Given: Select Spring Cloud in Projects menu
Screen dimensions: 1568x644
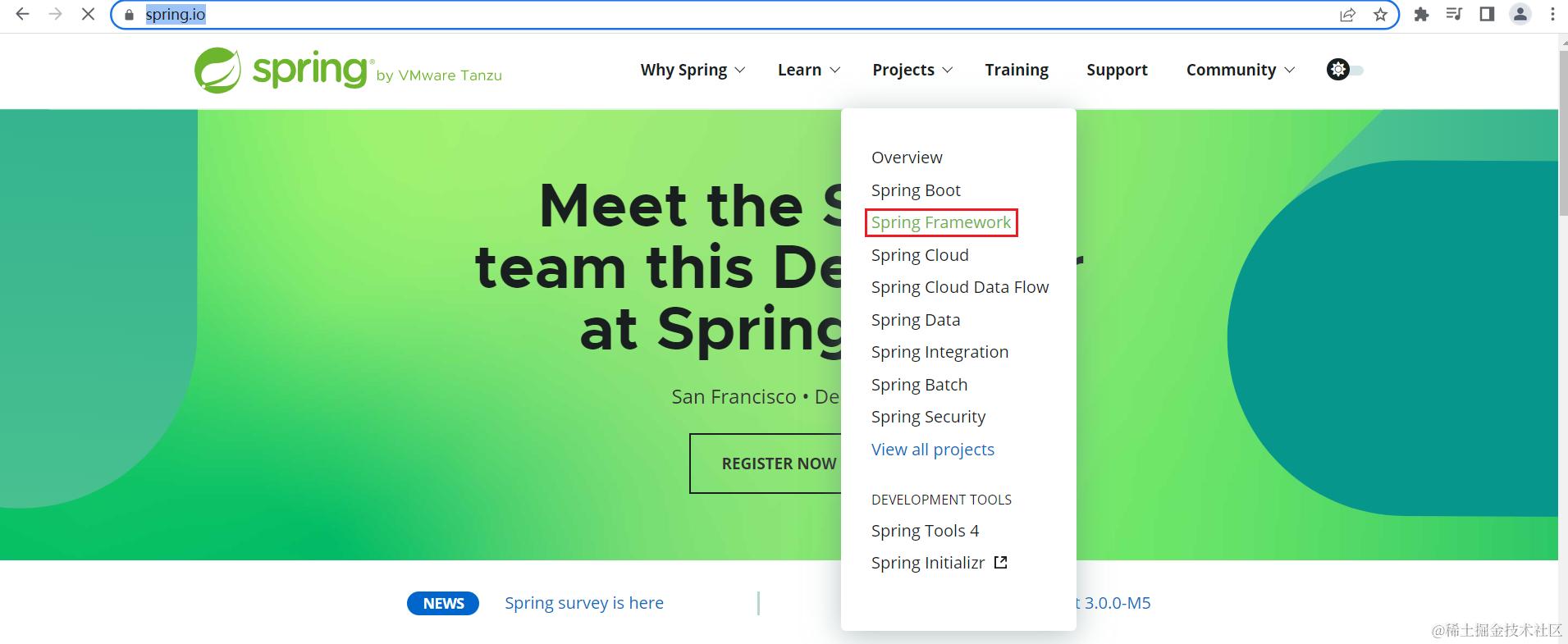Looking at the screenshot, I should tap(920, 255).
